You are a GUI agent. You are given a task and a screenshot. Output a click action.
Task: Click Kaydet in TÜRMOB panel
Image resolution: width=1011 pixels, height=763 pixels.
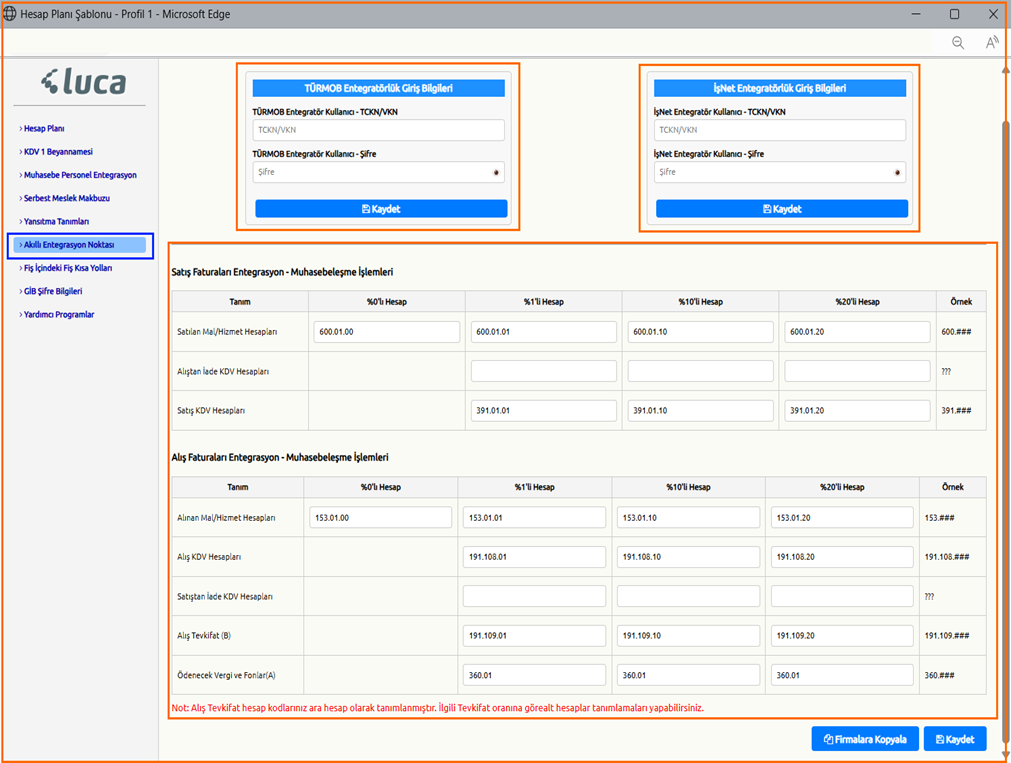coord(381,208)
